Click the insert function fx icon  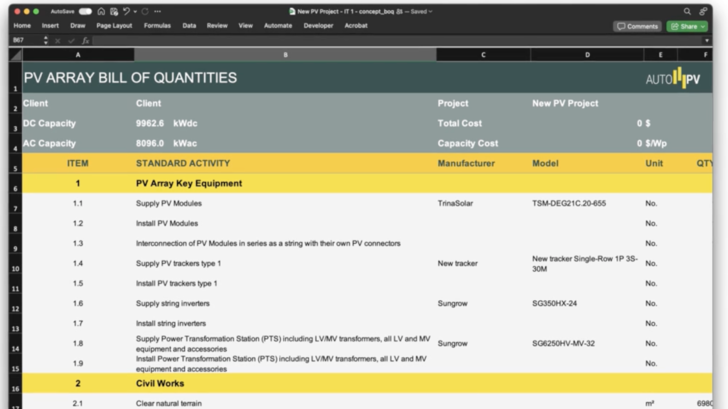click(x=86, y=40)
